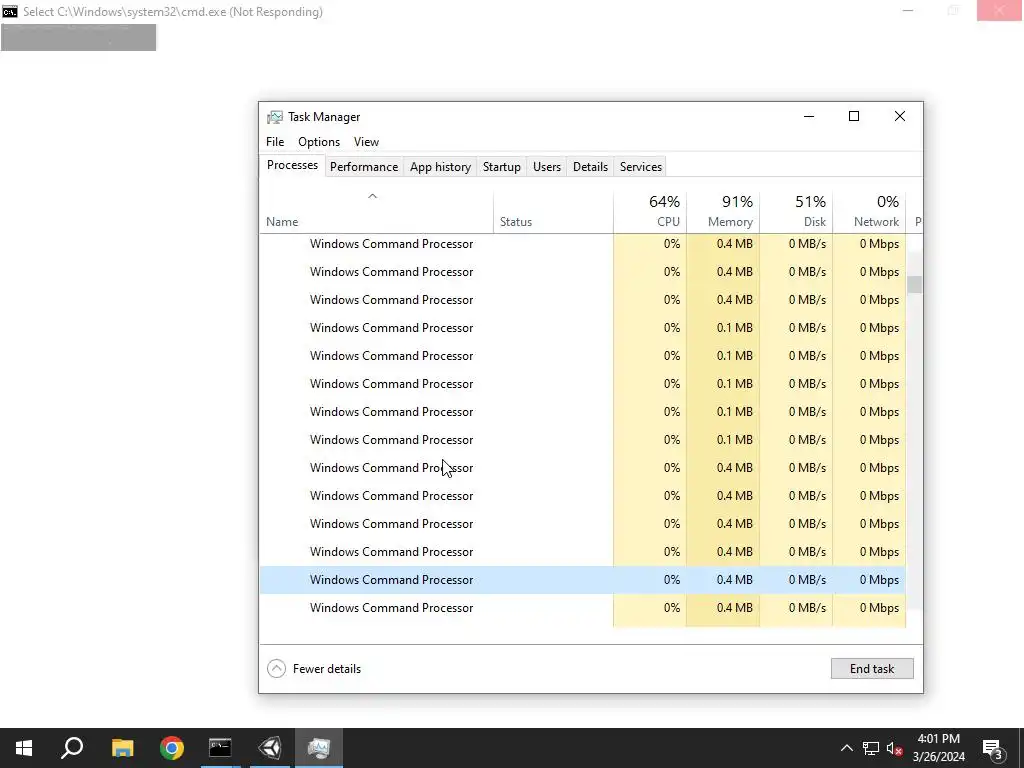Image resolution: width=1024 pixels, height=768 pixels.
Task: Close the Task Manager window
Action: point(900,116)
